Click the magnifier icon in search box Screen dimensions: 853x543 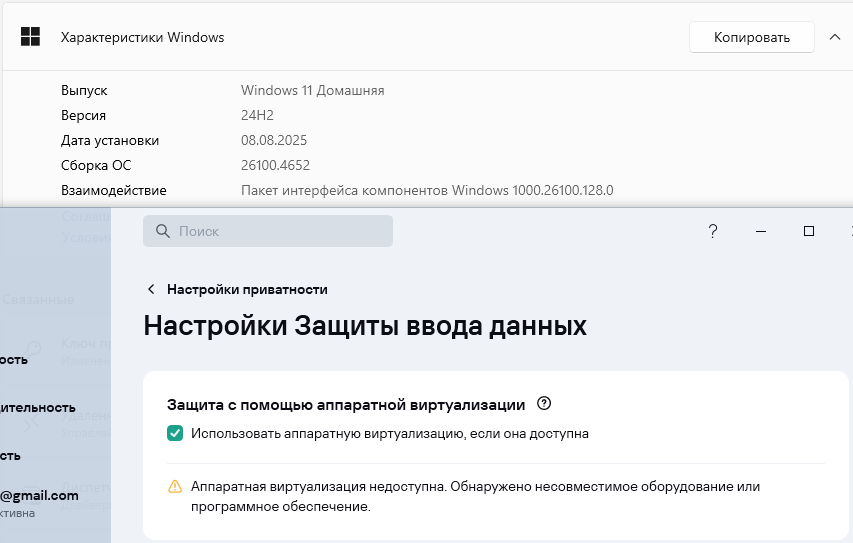tap(163, 231)
